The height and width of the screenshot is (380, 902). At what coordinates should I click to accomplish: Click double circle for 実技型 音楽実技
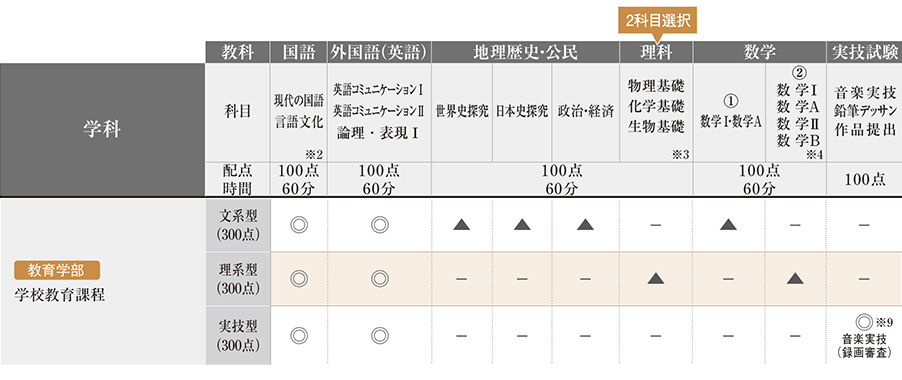point(863,321)
